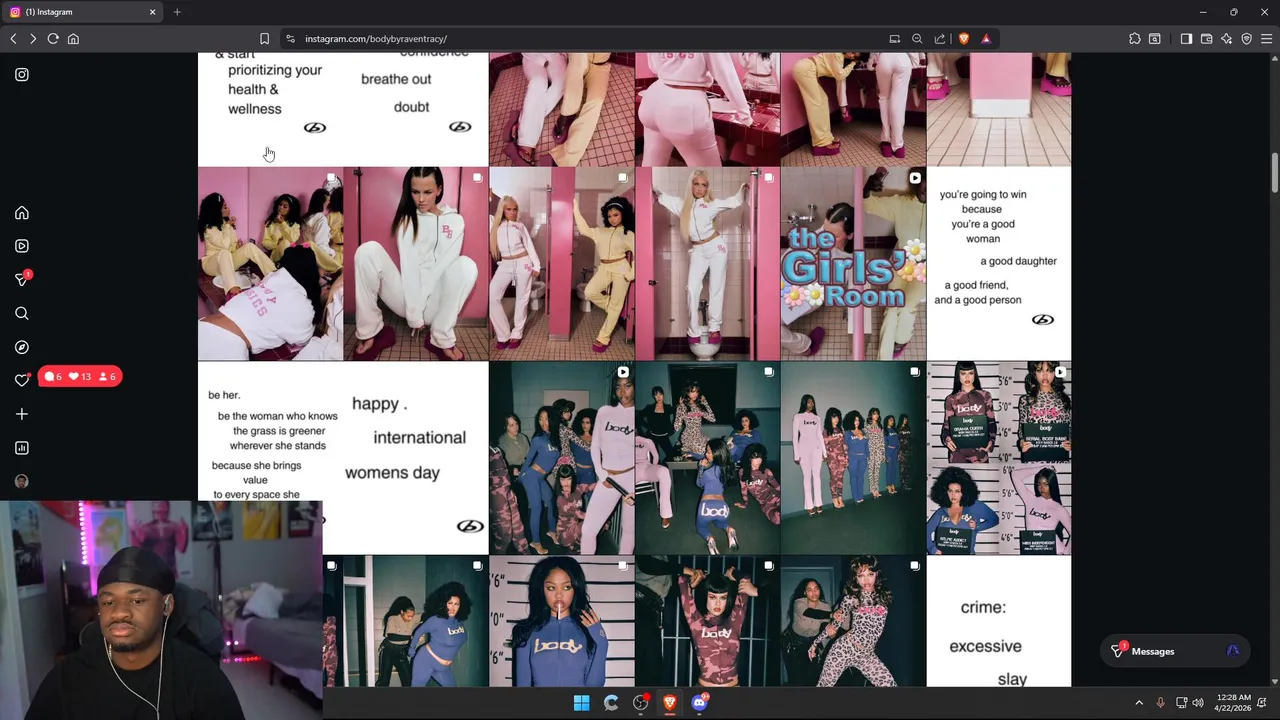Open the browser hamburger menu
This screenshot has width=1280, height=720.
[1266, 39]
